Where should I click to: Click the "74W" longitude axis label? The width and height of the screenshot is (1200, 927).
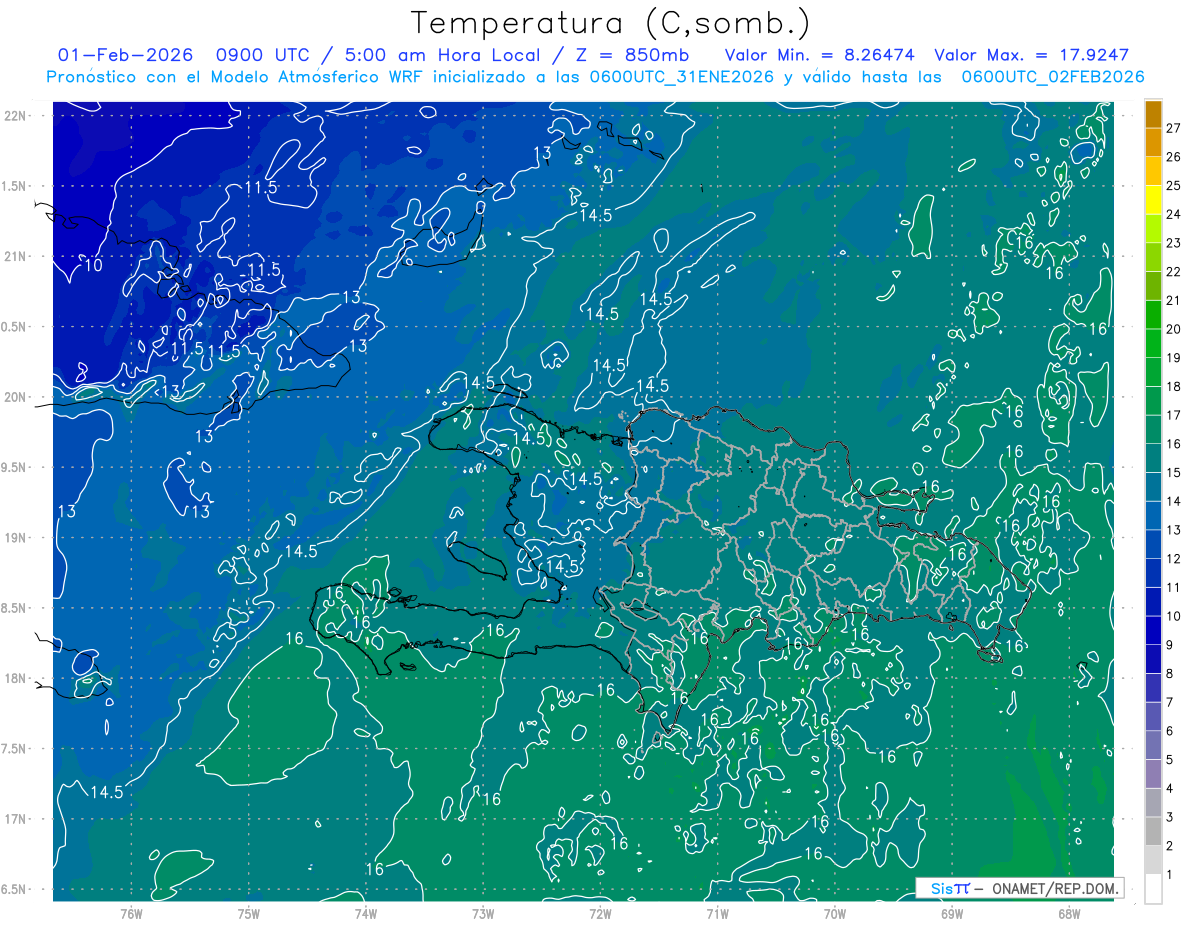366,913
